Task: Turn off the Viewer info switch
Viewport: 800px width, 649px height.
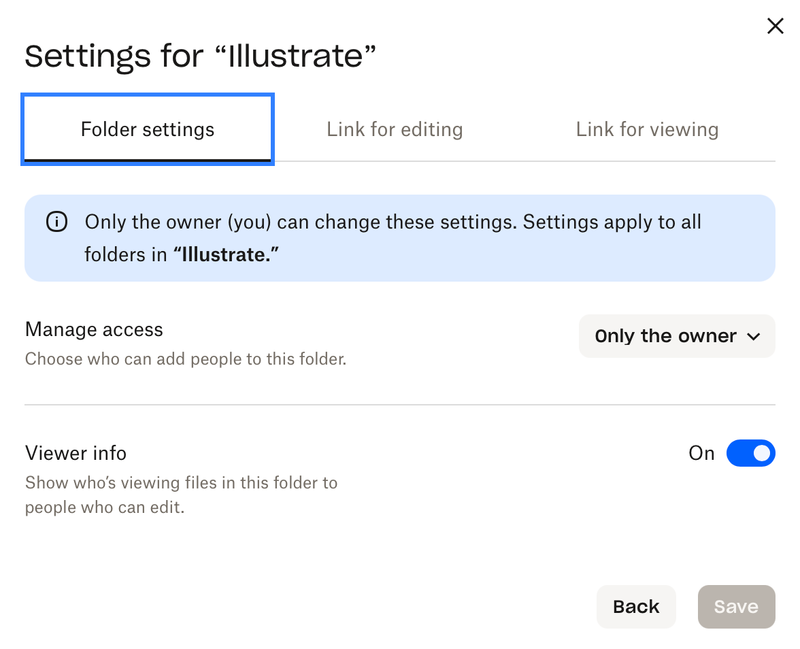Action: 750,453
